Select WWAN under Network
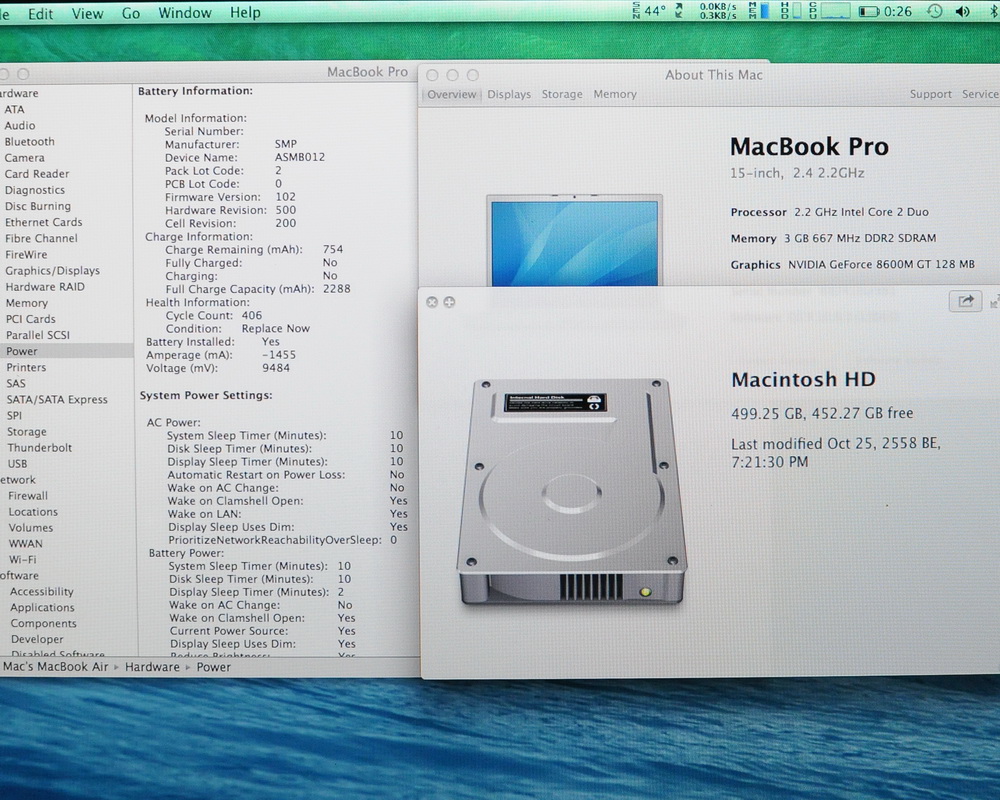 coord(26,544)
